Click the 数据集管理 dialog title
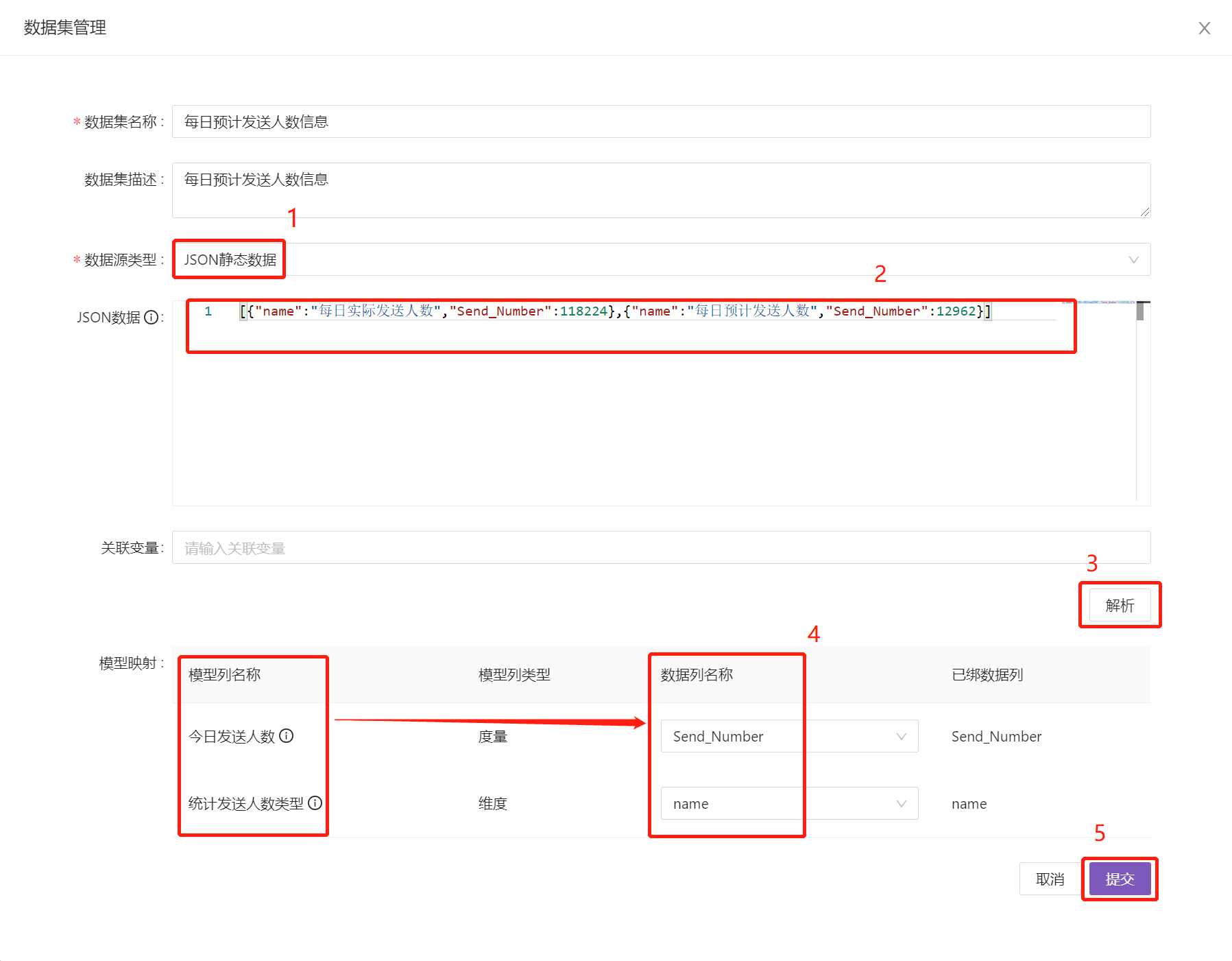 coord(65,27)
